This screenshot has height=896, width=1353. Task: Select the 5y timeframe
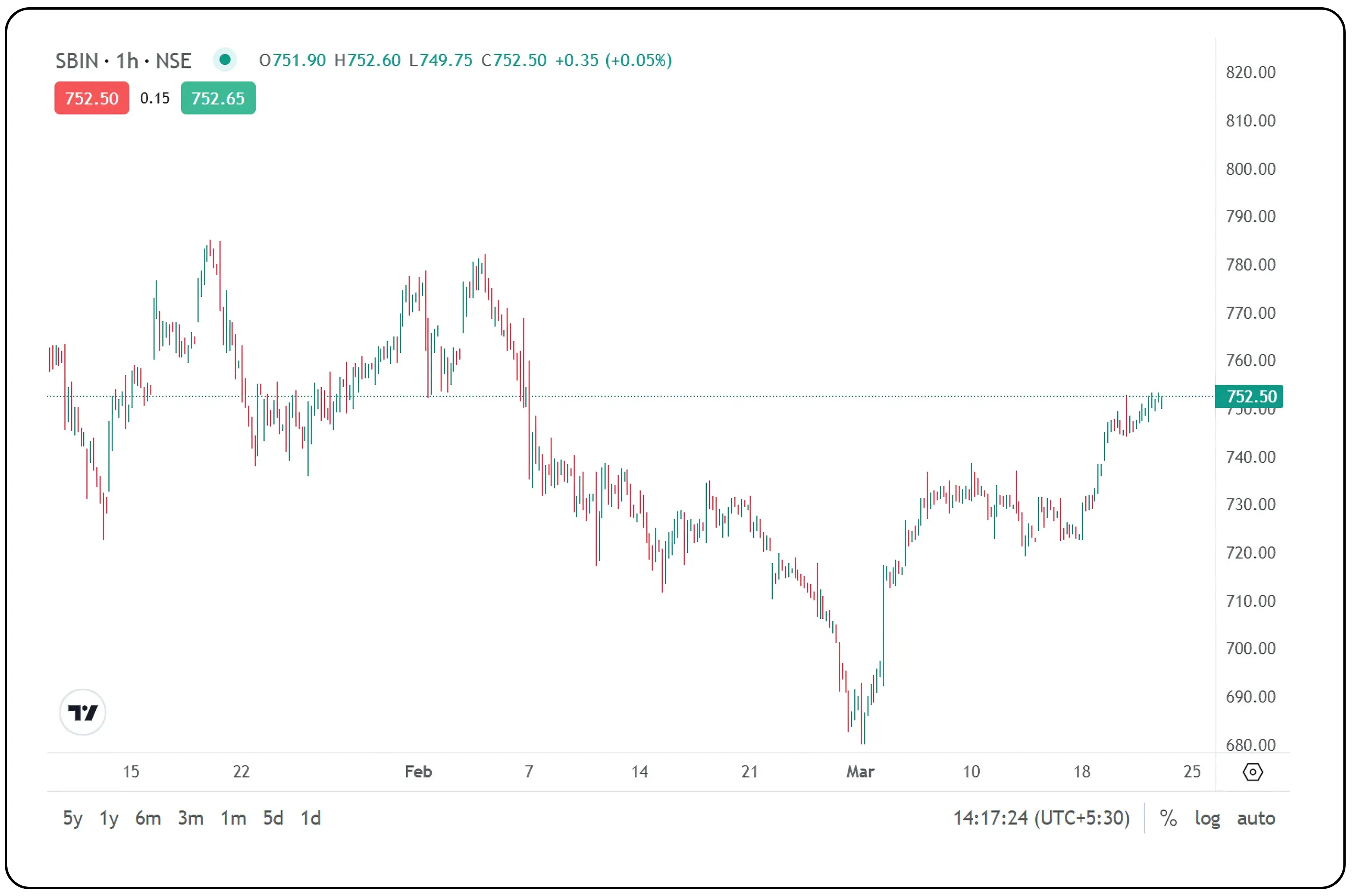pyautogui.click(x=72, y=818)
